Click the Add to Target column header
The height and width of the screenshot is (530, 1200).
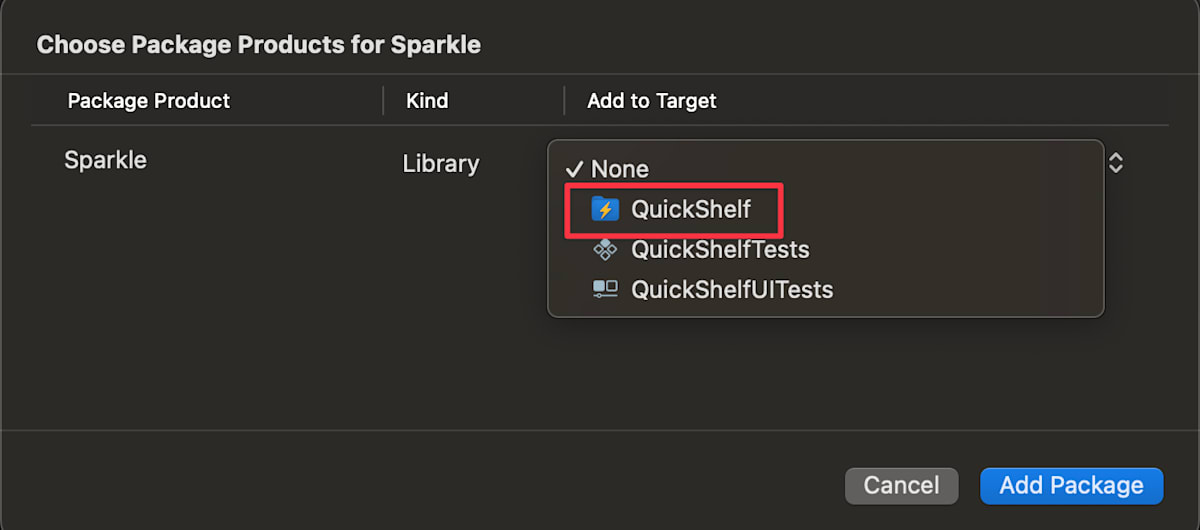pos(652,101)
